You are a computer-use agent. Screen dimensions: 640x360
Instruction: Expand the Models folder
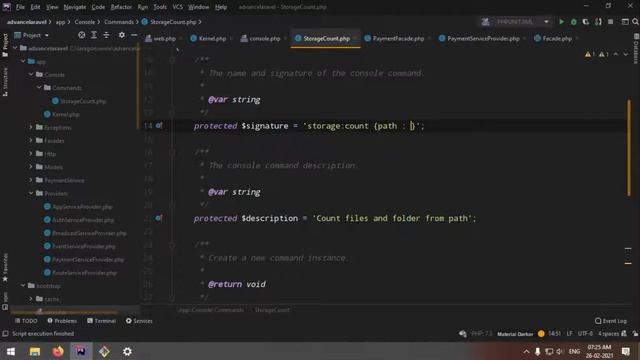coord(31,167)
